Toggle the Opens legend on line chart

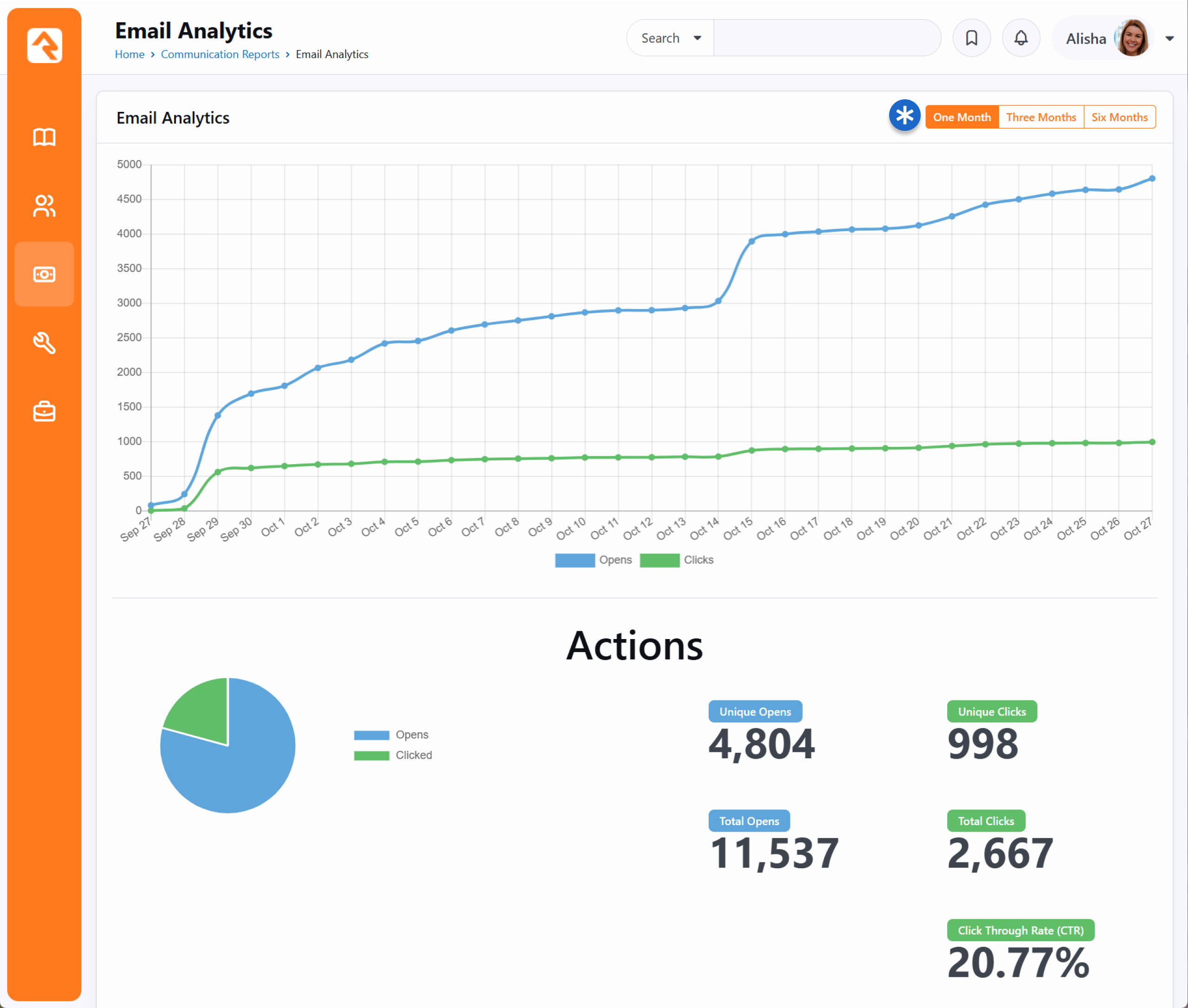point(593,560)
